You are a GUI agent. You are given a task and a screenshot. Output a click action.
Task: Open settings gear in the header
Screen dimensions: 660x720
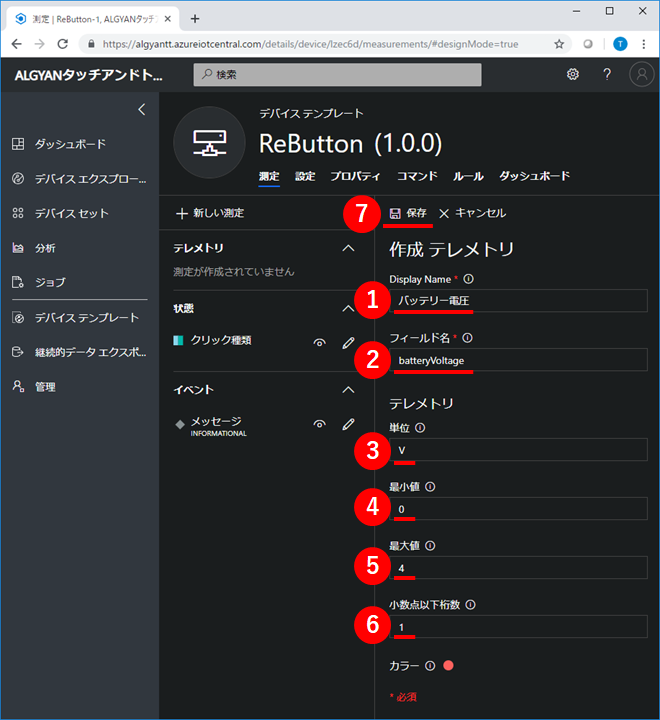coord(572,74)
